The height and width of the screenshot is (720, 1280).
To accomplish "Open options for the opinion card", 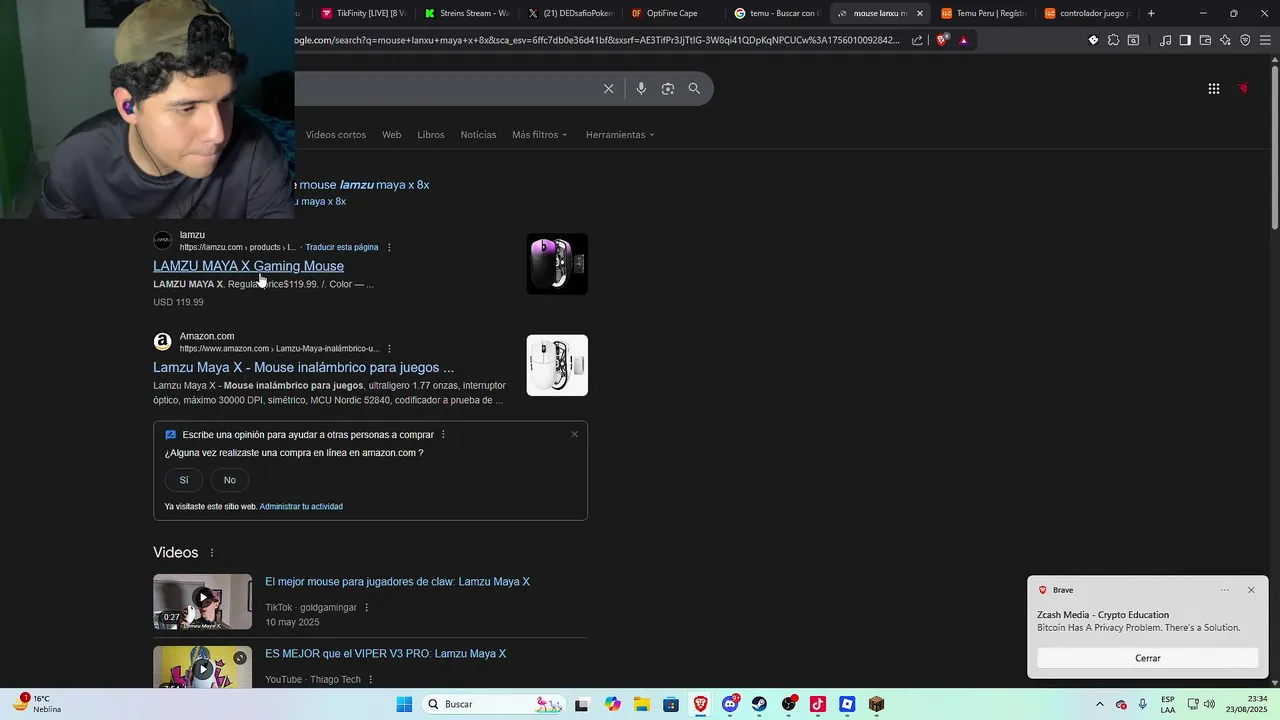I will click(x=443, y=435).
